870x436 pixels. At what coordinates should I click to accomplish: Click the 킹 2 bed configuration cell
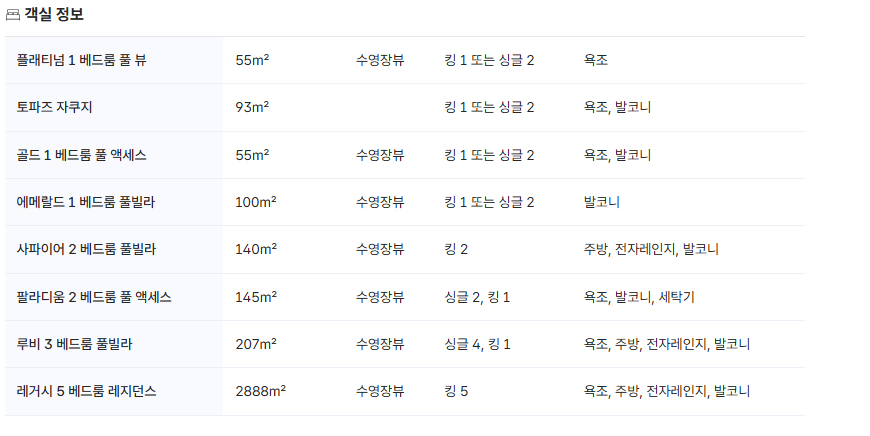tap(456, 249)
